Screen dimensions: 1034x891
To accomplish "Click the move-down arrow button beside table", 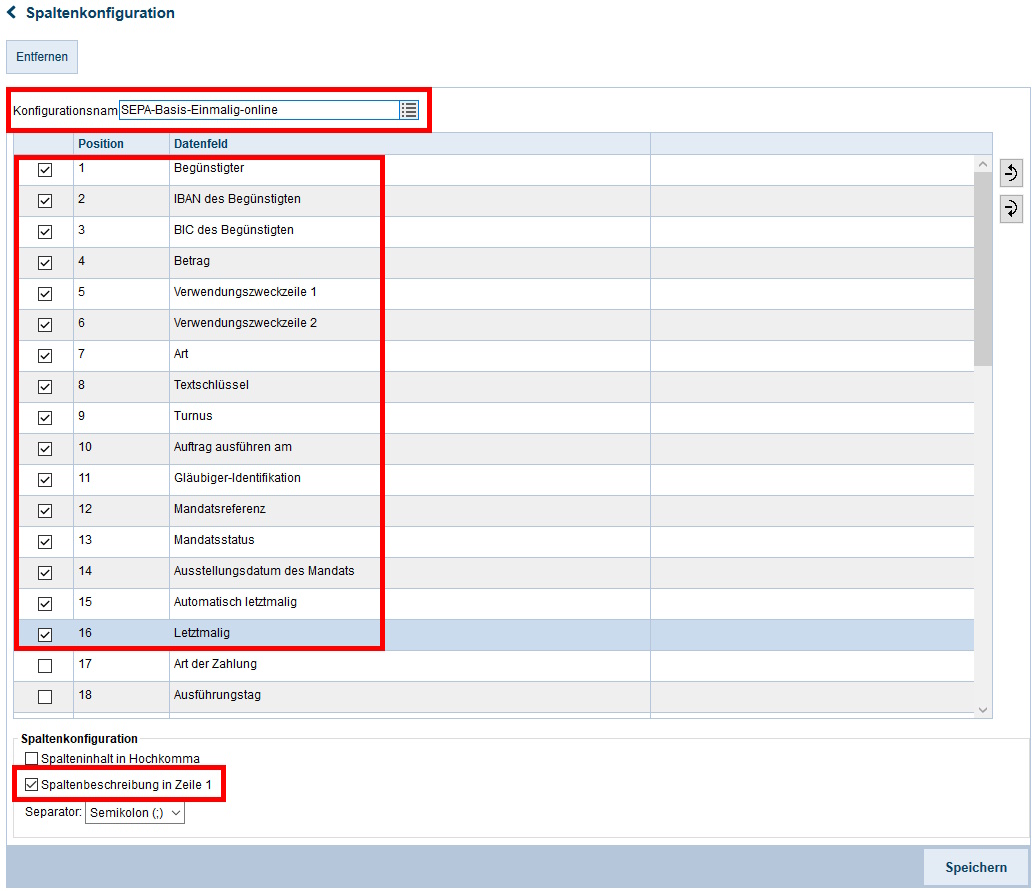I will [x=1011, y=209].
